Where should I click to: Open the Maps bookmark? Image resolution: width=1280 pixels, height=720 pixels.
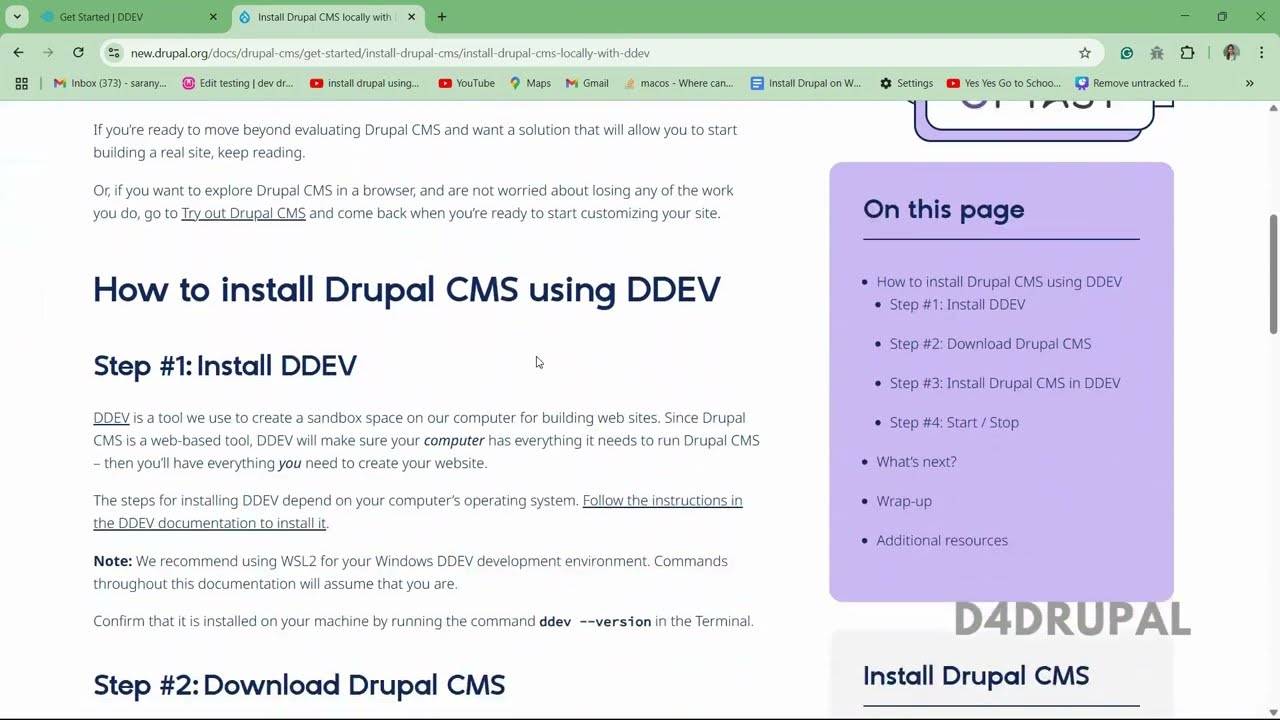[x=530, y=83]
